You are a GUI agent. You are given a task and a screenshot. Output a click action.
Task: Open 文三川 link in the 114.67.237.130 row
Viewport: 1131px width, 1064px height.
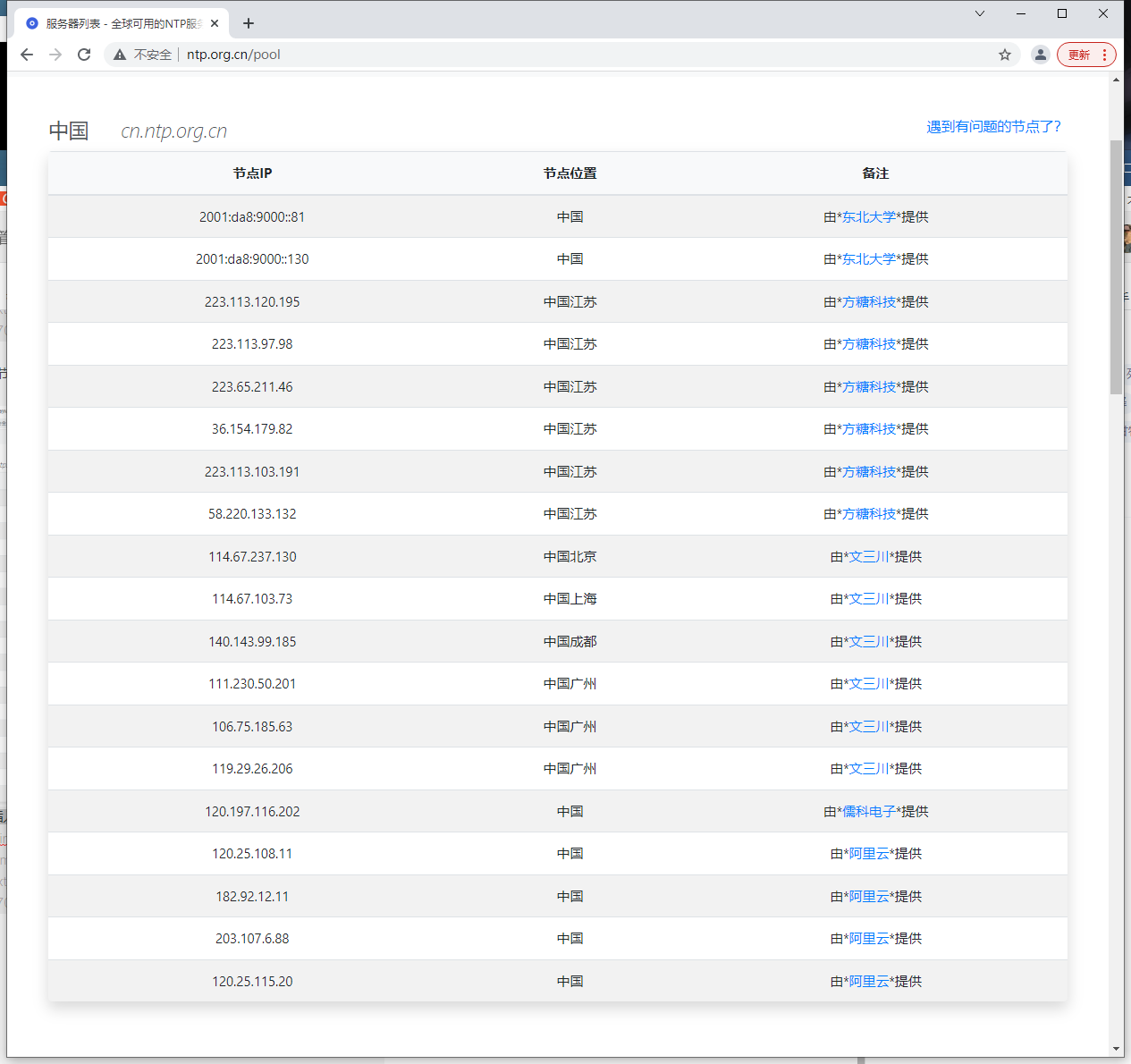(x=868, y=557)
